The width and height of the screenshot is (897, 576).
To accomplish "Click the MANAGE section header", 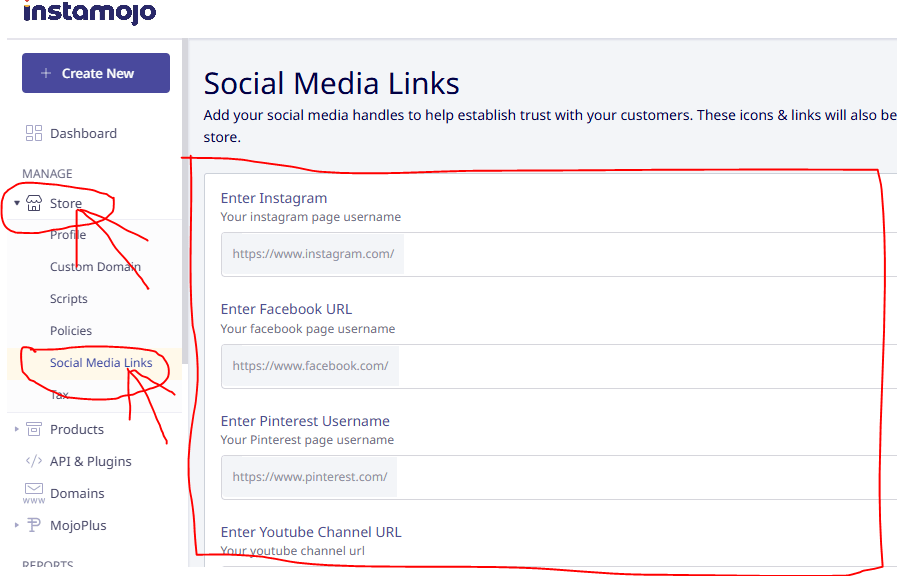I will click(47, 173).
